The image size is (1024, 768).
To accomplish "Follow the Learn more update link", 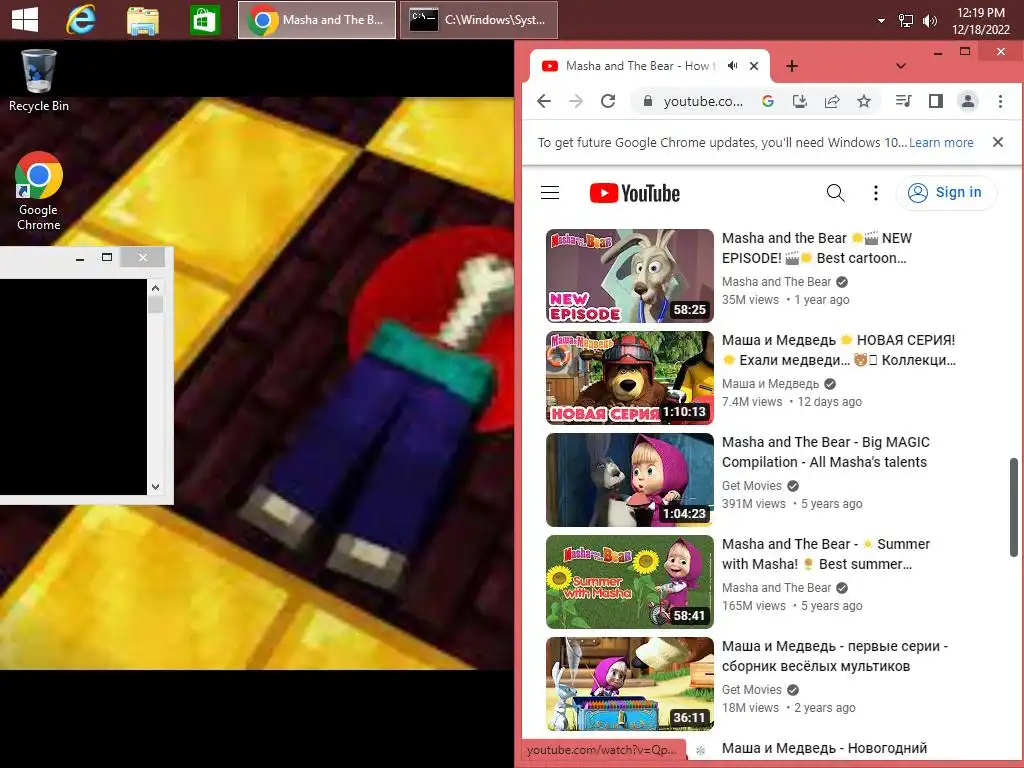I will coord(941,142).
